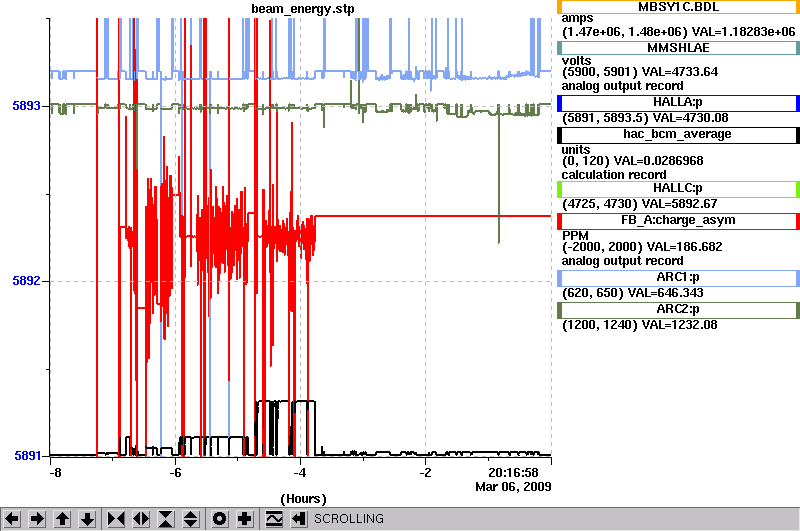Click the 'analog output record' text under MMSHLAE
The width and height of the screenshot is (800, 531).
pyautogui.click(x=622, y=86)
